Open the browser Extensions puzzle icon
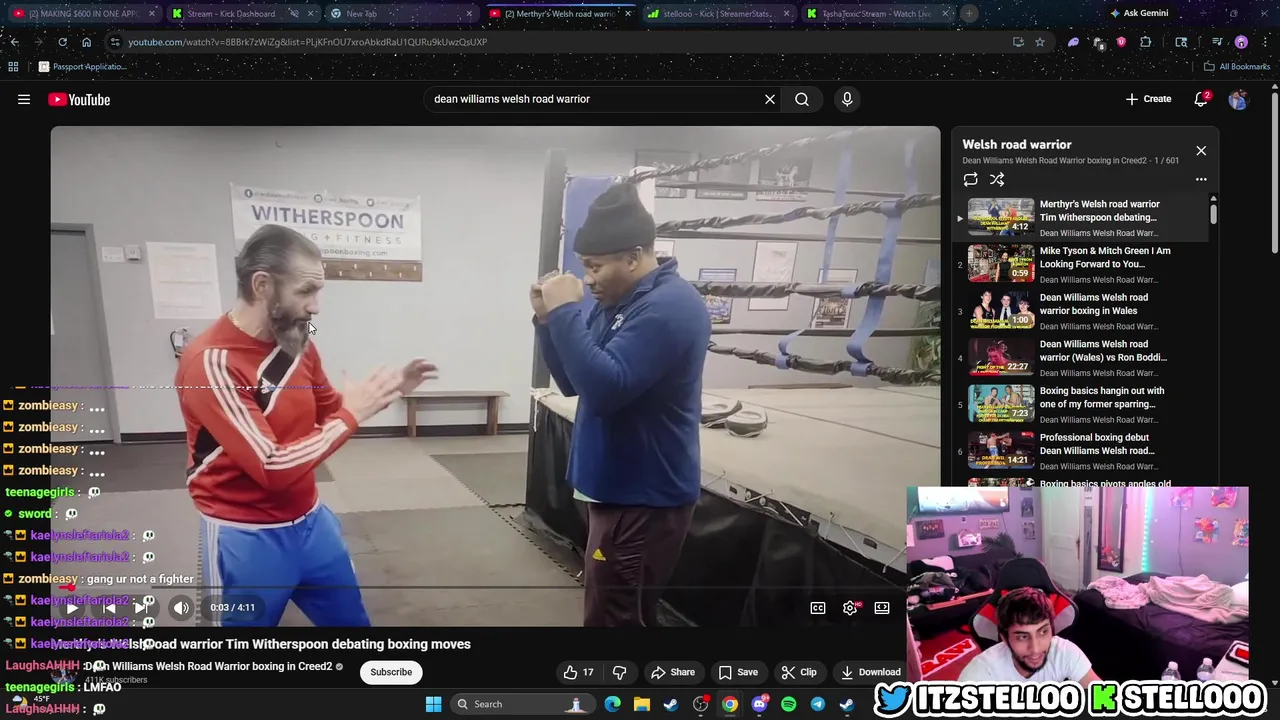Image resolution: width=1280 pixels, height=720 pixels. pos(1146,42)
